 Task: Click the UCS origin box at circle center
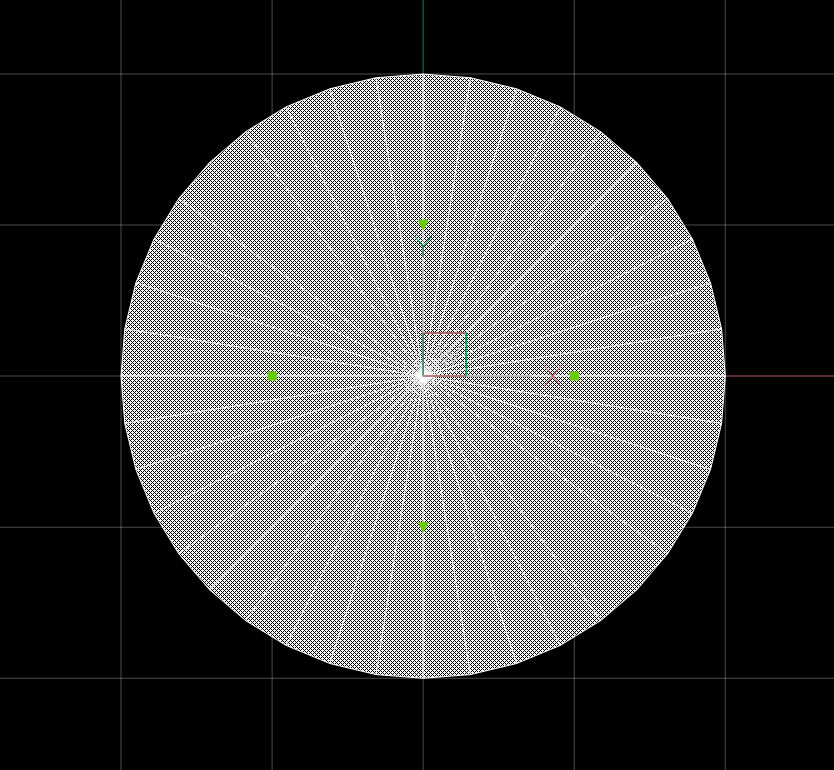pyautogui.click(x=444, y=354)
